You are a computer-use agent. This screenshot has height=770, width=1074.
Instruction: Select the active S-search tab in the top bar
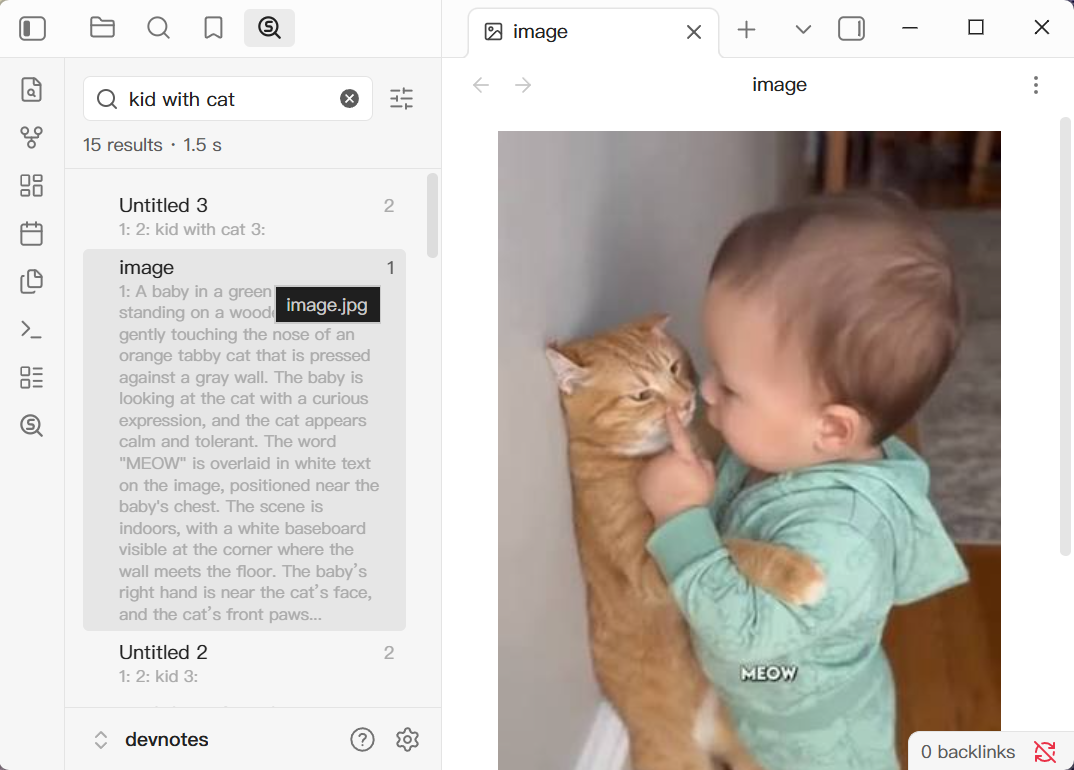(269, 28)
